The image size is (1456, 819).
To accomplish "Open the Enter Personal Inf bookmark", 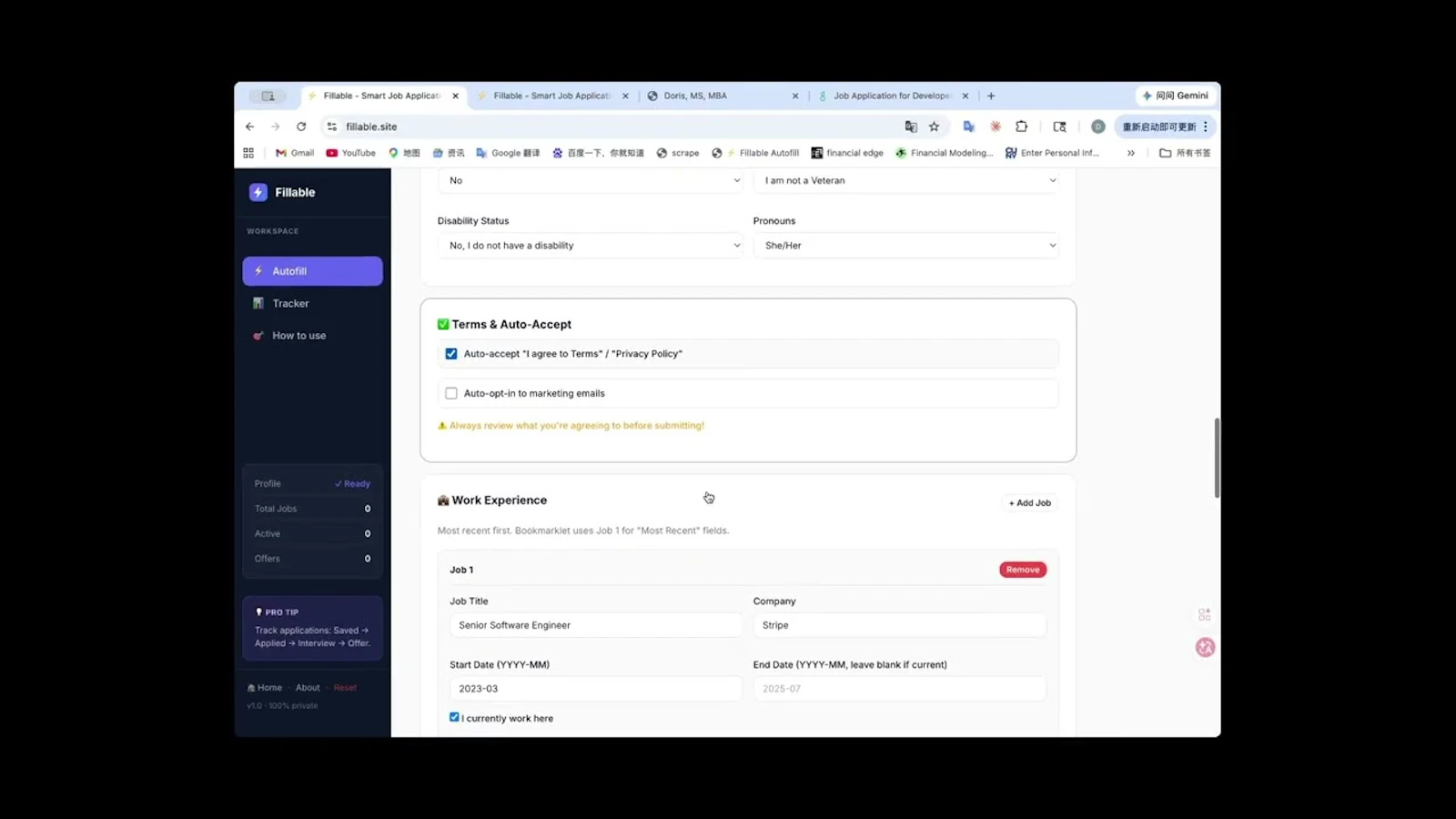I will coord(1052,153).
